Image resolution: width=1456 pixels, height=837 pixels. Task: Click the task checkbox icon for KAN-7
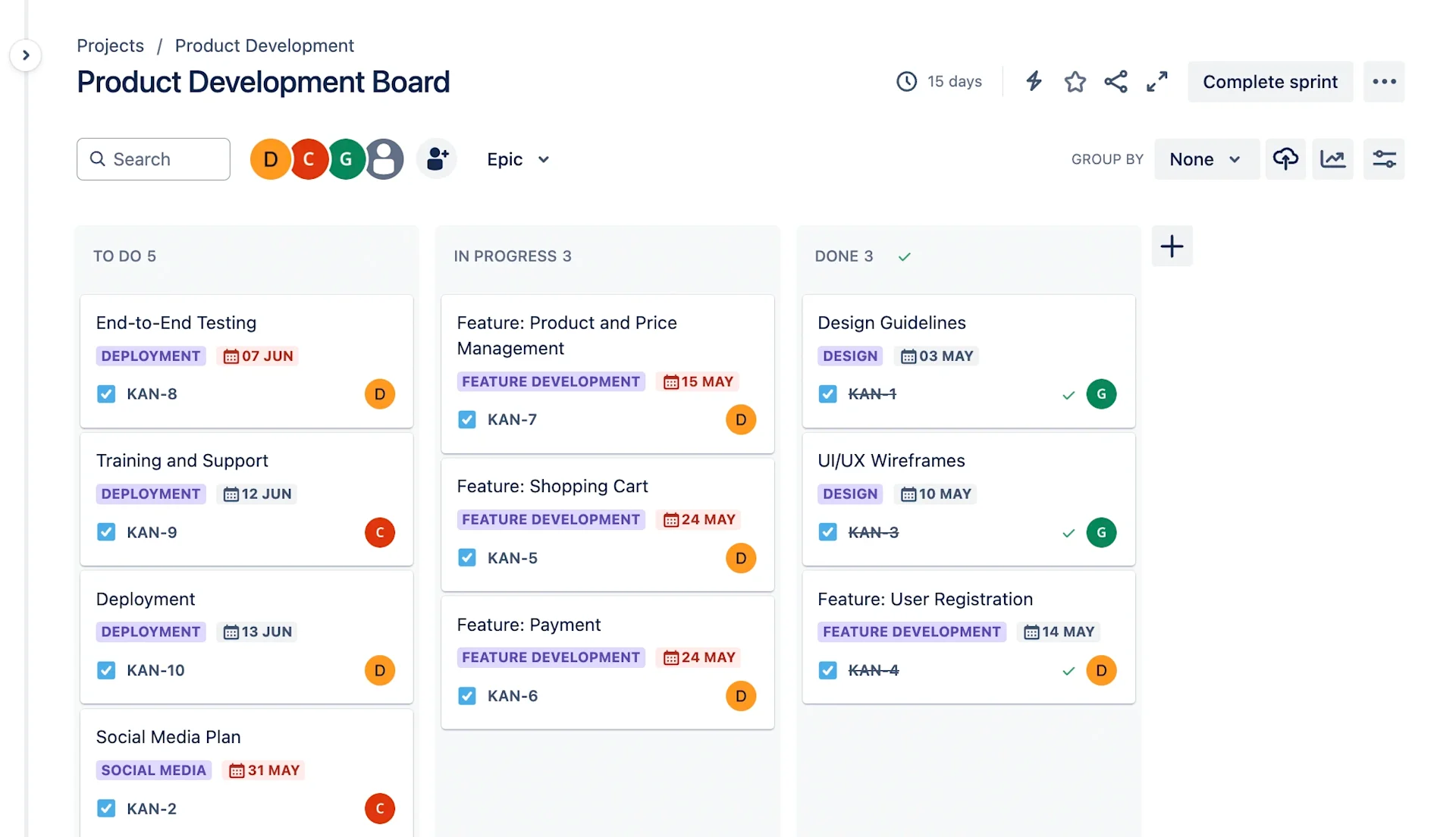[467, 419]
